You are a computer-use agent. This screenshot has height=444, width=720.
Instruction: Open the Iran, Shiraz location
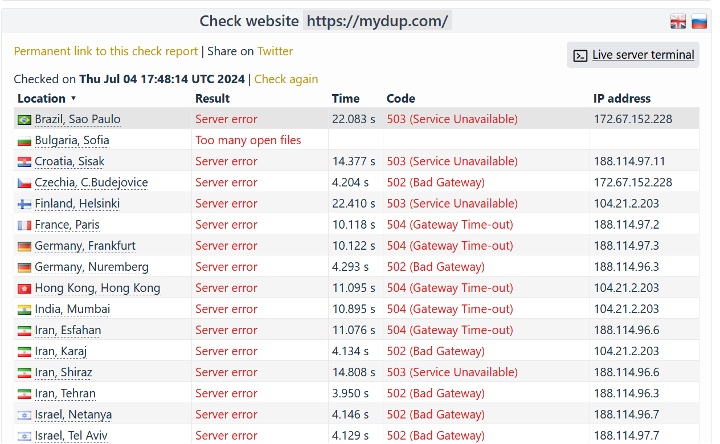63,372
